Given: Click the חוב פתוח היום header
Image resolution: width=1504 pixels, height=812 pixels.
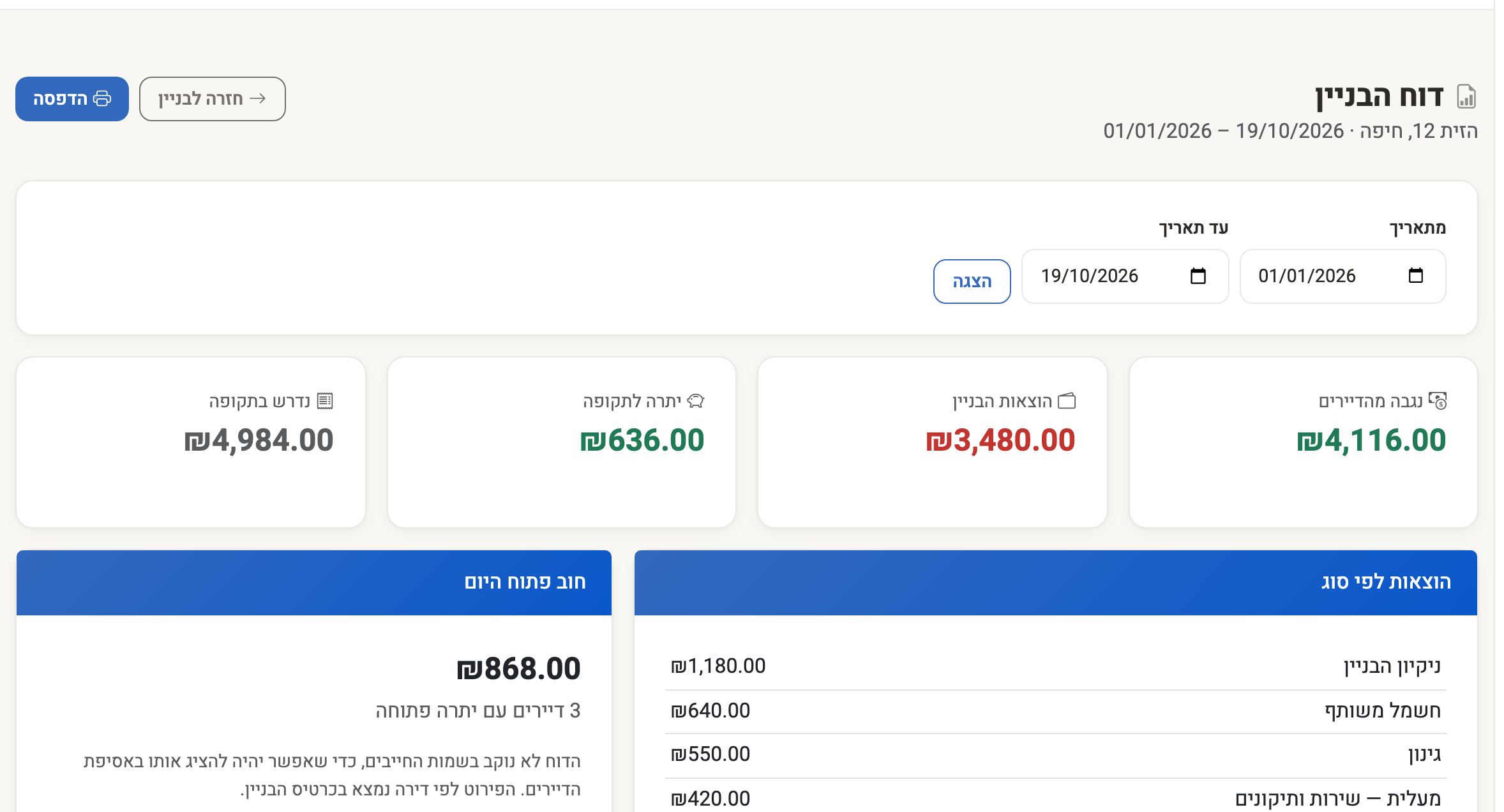Looking at the screenshot, I should coord(314,583).
